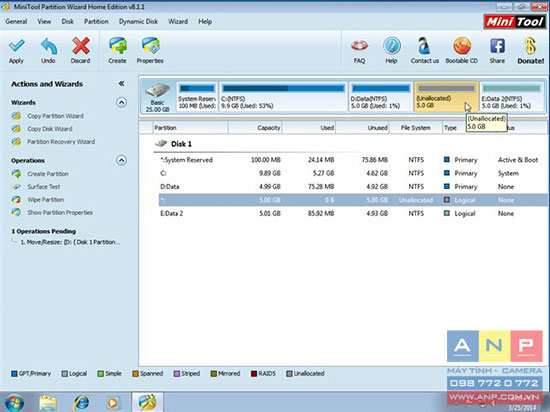Click the Surface Test operation icon
The width and height of the screenshot is (550, 412).
pos(16,187)
